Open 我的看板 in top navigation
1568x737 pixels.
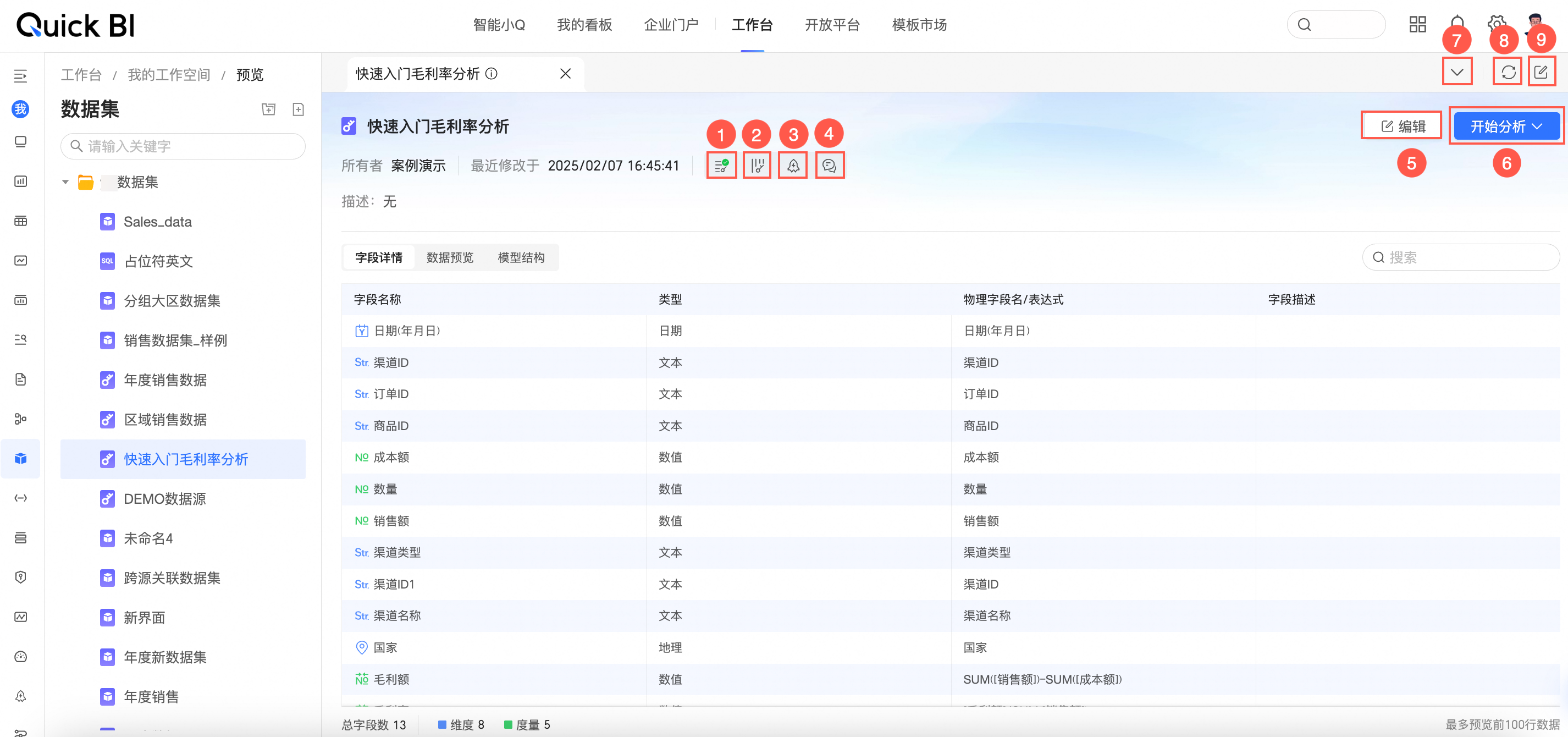click(584, 25)
